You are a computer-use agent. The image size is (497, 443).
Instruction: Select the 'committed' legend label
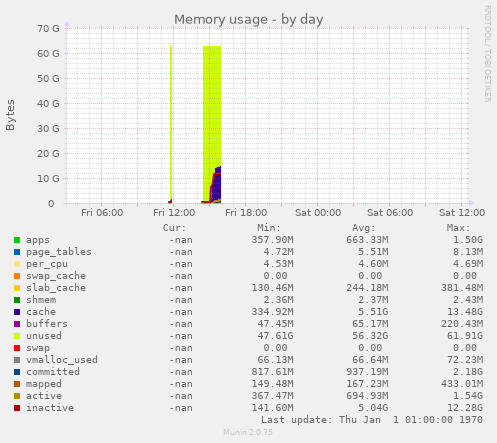coord(53,372)
